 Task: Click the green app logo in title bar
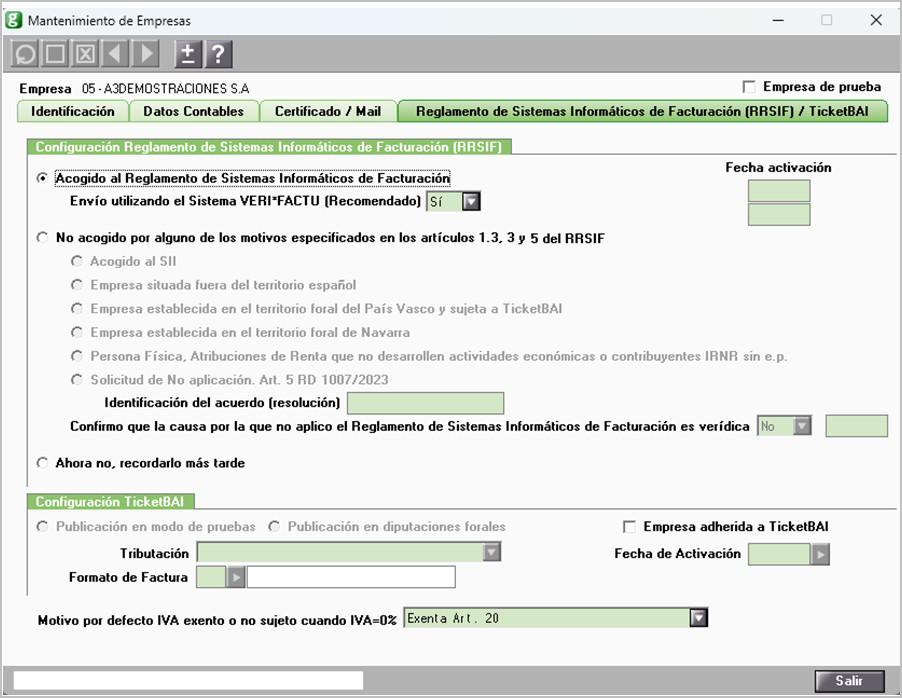[14, 20]
